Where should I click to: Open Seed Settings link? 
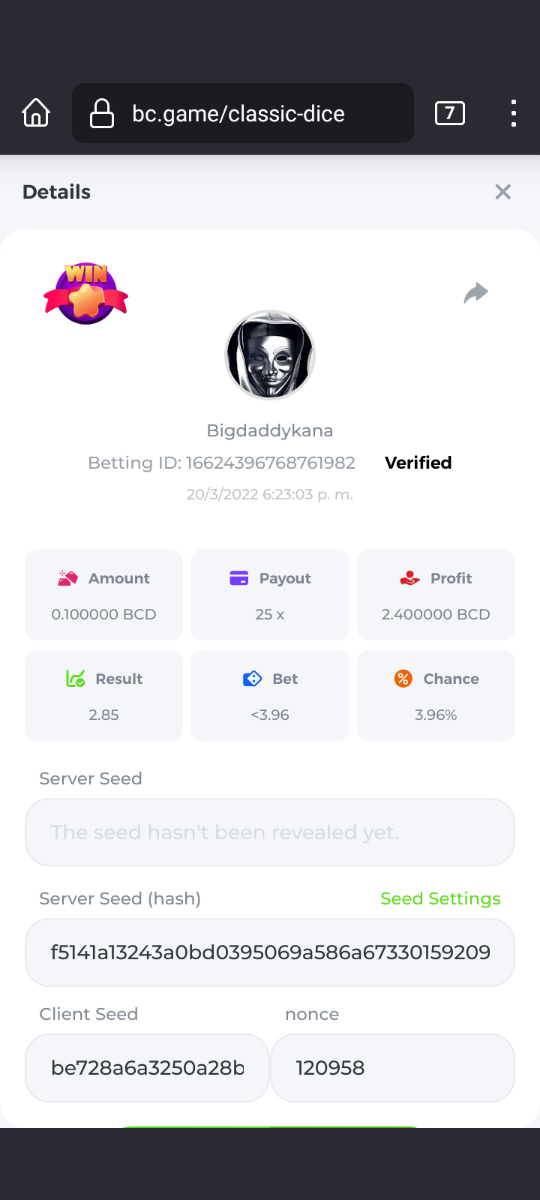440,898
